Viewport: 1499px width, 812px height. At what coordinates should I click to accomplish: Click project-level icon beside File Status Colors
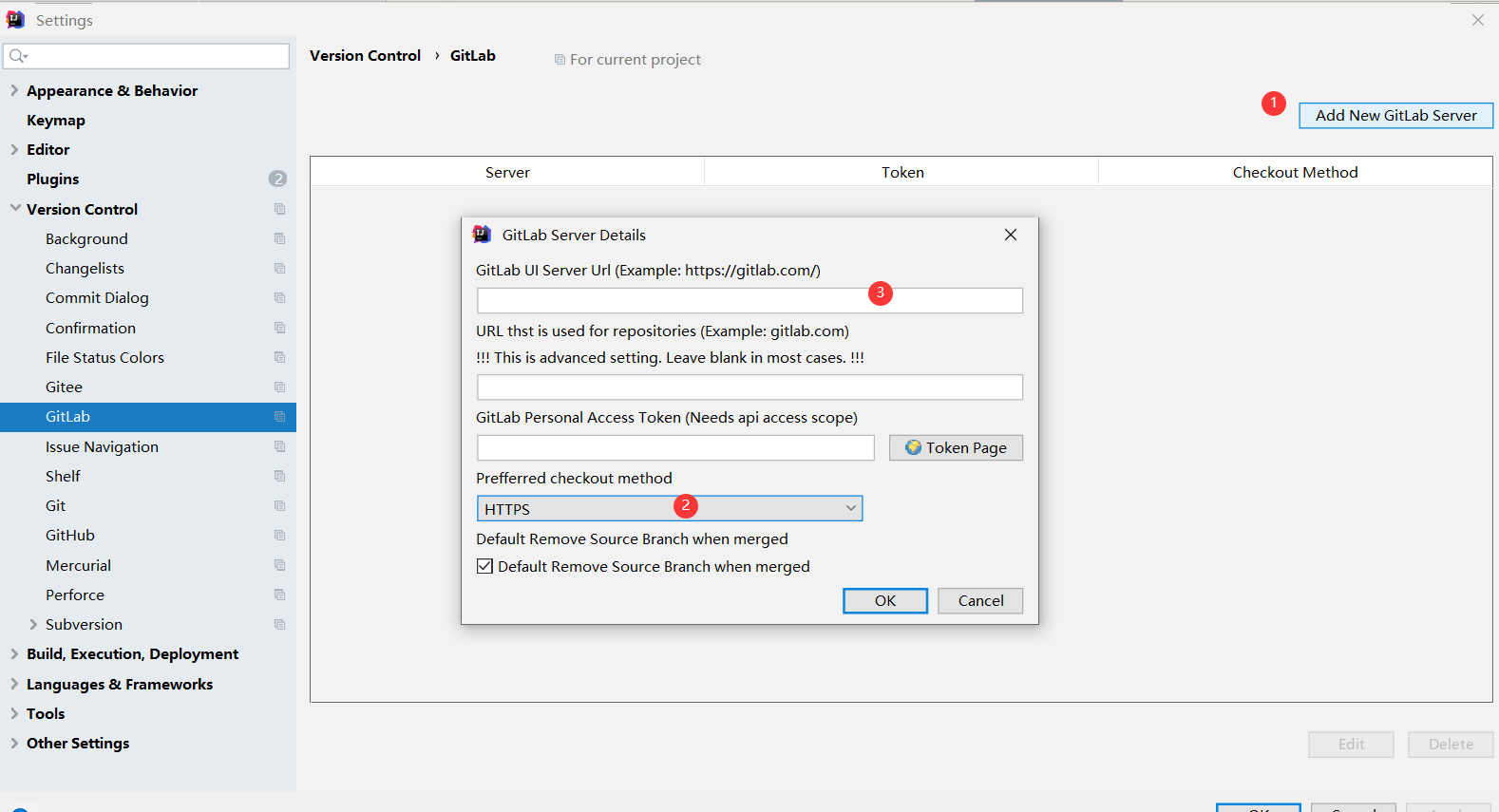click(x=279, y=357)
